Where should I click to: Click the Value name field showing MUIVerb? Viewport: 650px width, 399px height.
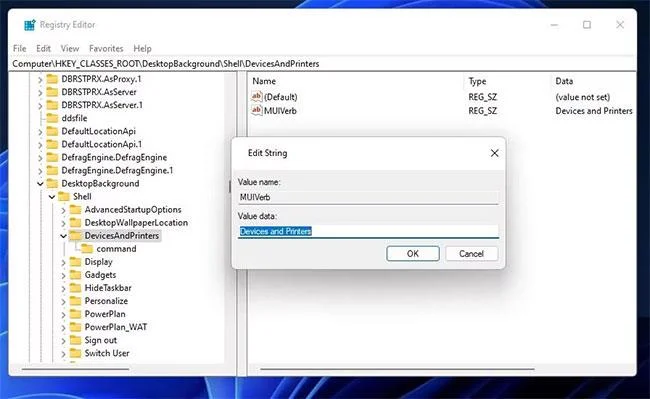(369, 197)
